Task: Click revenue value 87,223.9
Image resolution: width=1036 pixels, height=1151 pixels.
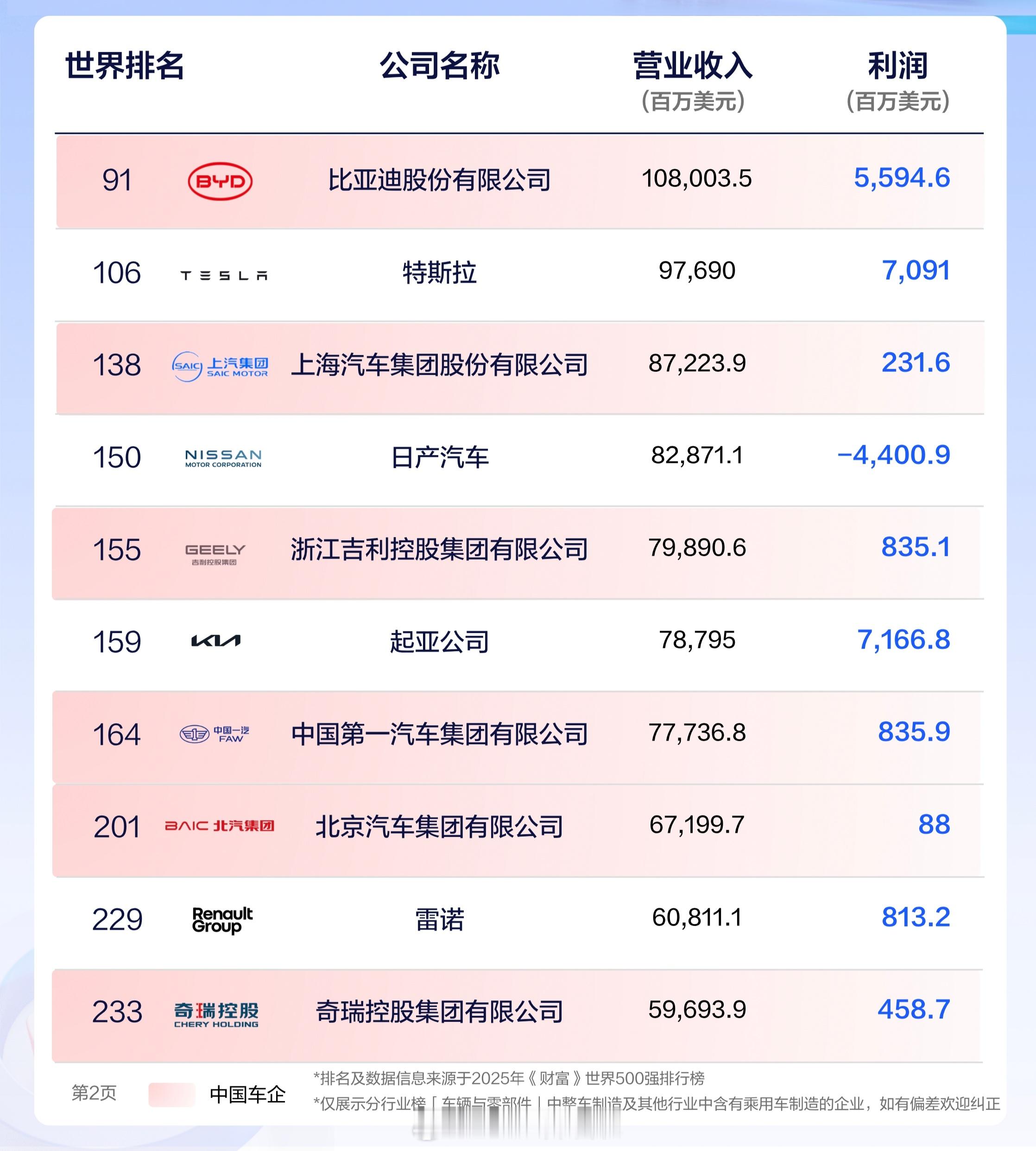Action: click(x=697, y=363)
